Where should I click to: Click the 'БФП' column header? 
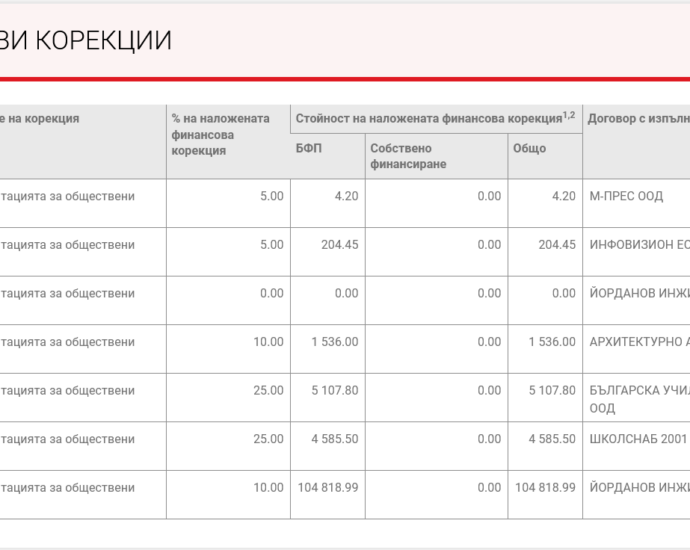pos(328,156)
